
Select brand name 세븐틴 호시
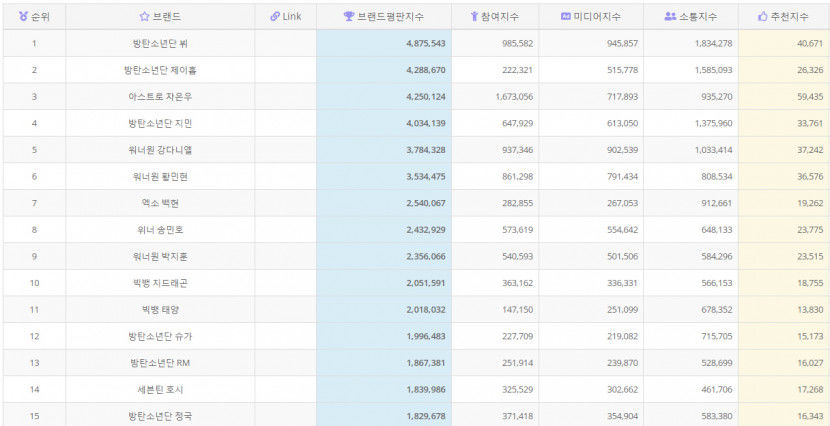point(160,390)
